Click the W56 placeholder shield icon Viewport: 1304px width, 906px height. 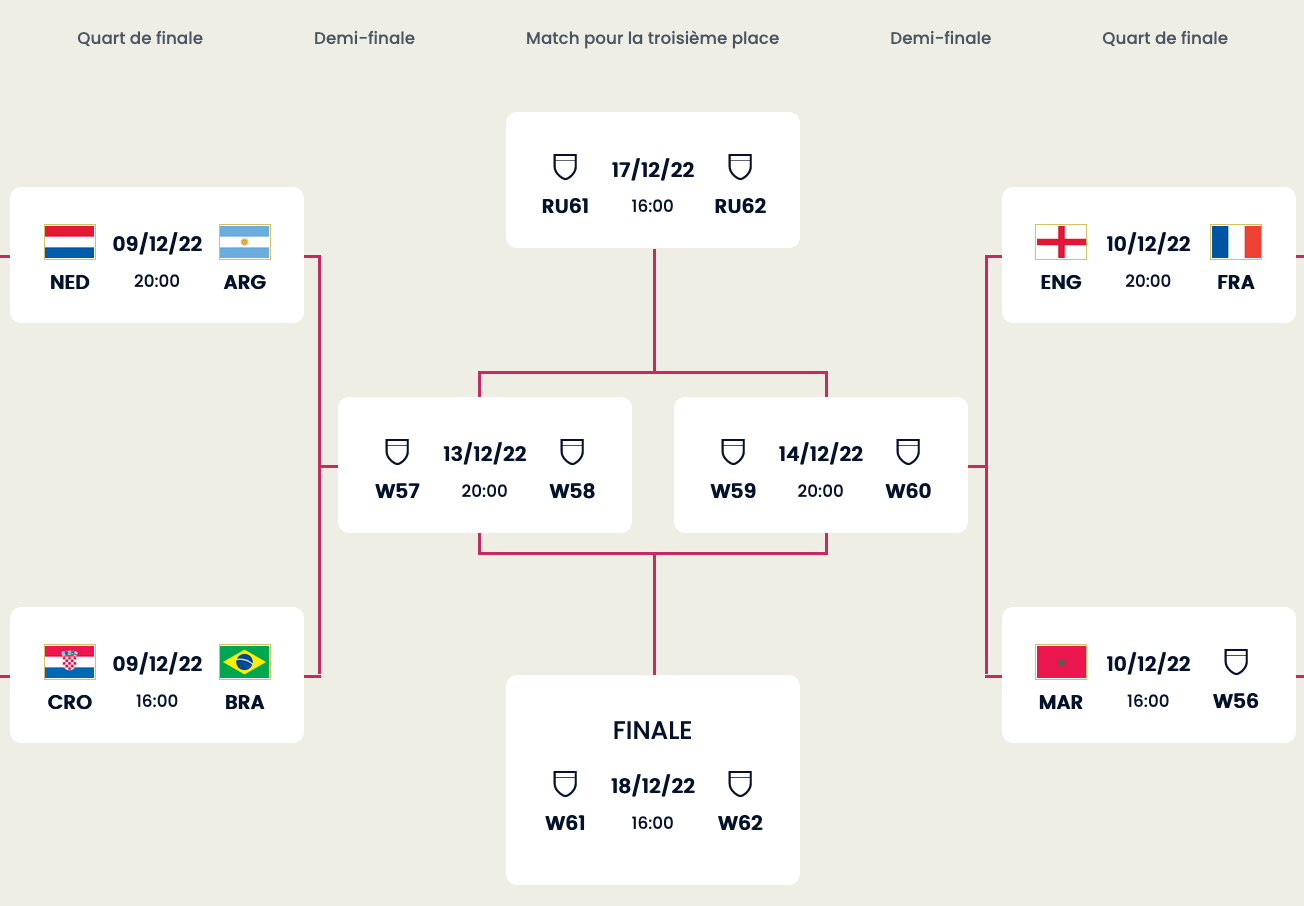pos(1236,661)
